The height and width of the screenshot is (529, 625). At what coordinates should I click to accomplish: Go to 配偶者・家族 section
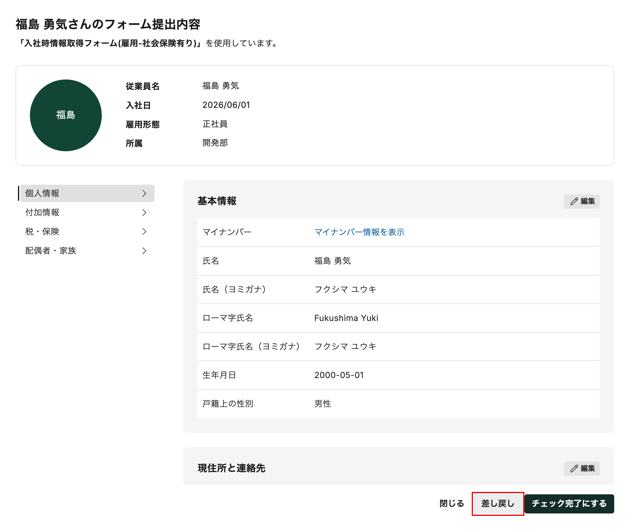click(x=87, y=251)
